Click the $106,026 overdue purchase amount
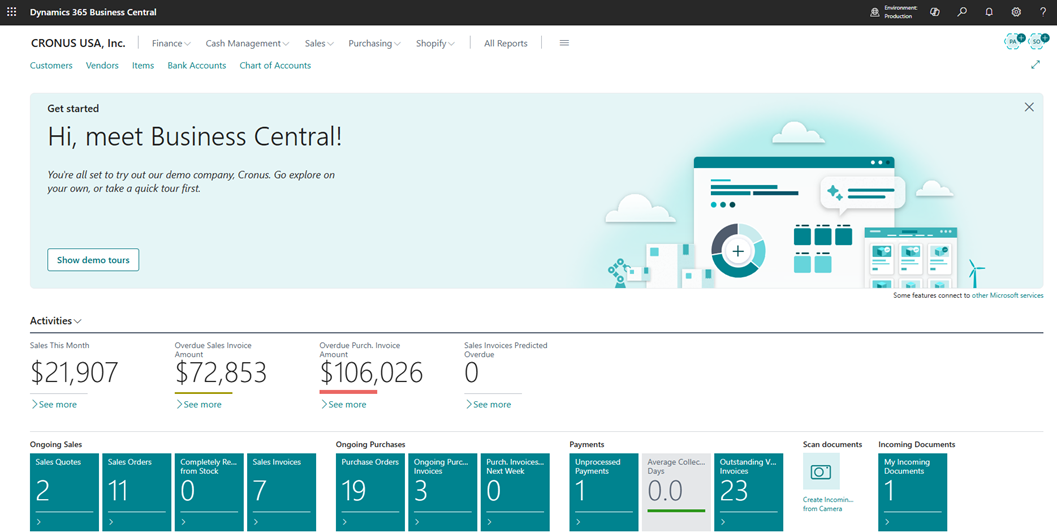 (x=371, y=373)
